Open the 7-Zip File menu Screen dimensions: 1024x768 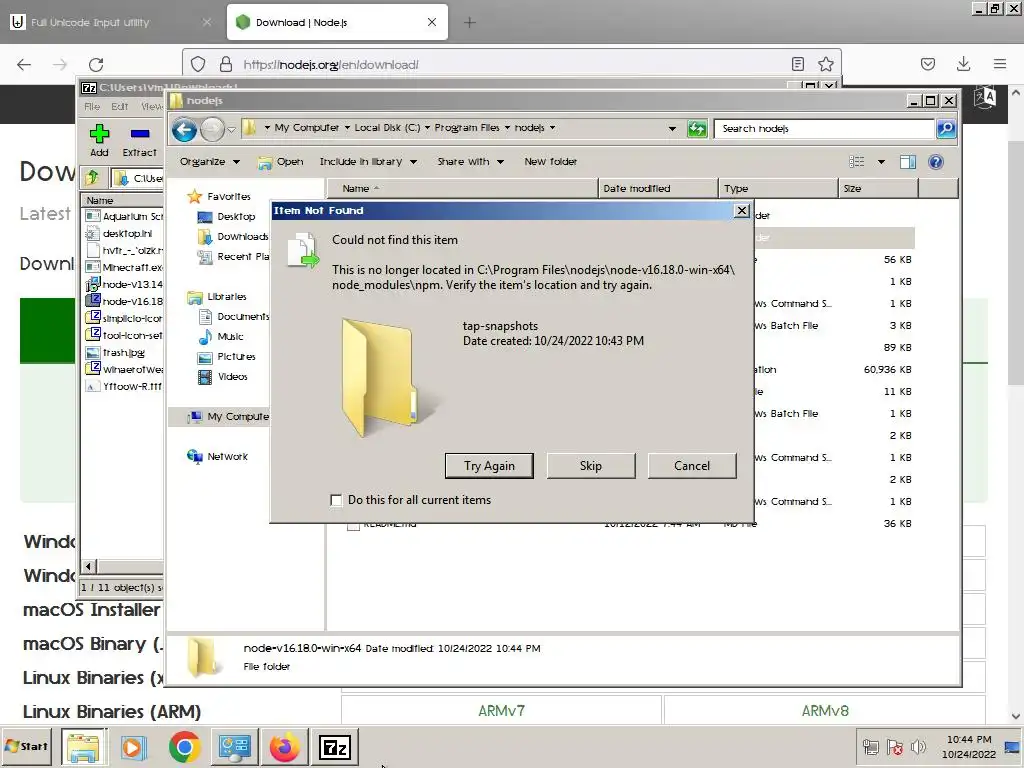92,106
